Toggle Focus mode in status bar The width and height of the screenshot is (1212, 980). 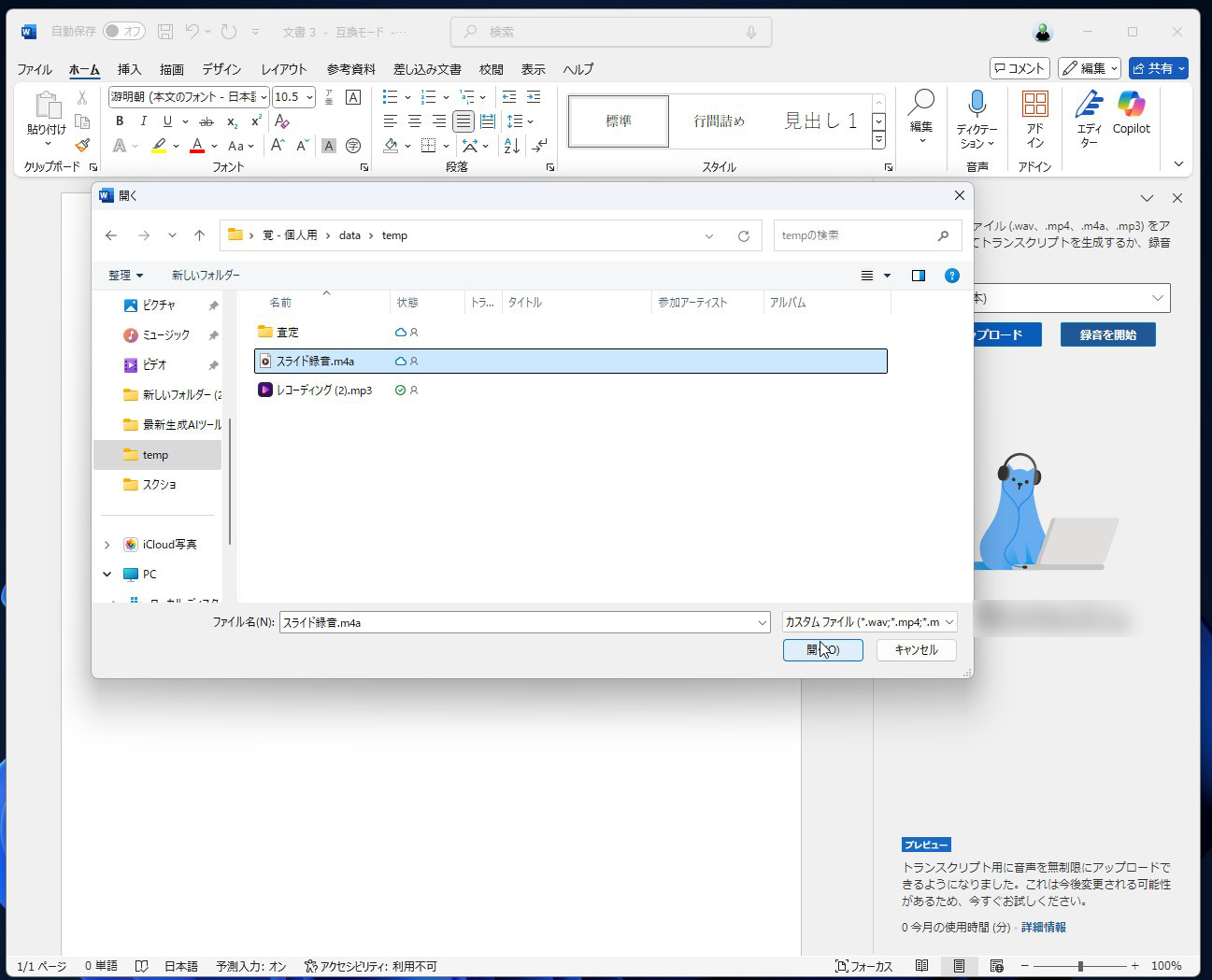pos(863,966)
